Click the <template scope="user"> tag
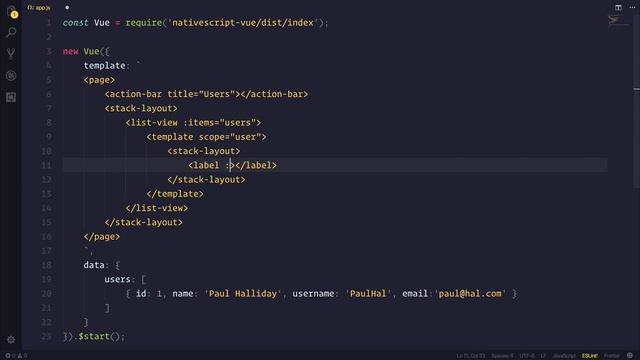This screenshot has width=640, height=360. (206, 137)
